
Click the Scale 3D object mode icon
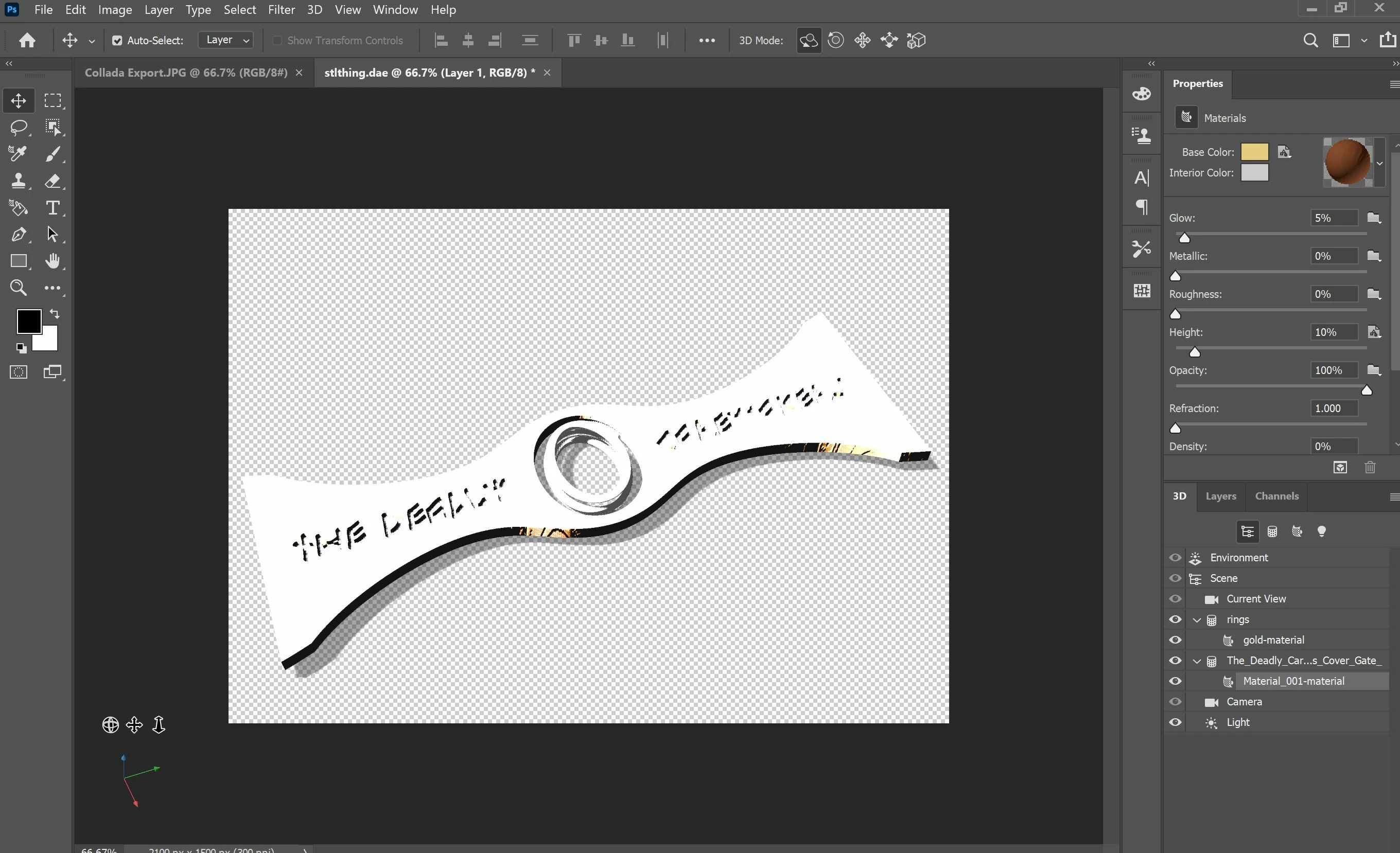pos(916,40)
